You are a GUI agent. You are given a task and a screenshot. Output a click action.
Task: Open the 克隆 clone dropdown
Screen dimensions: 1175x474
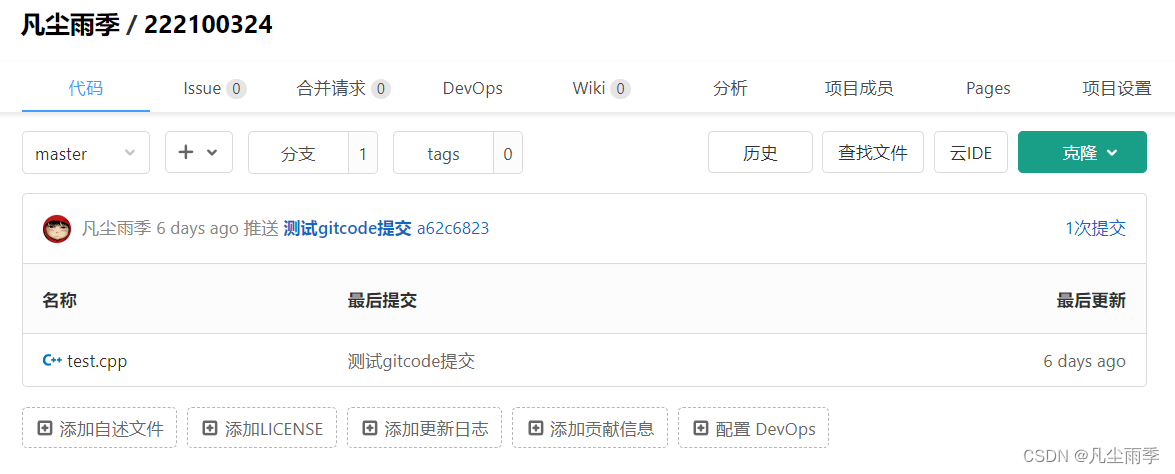[1082, 152]
